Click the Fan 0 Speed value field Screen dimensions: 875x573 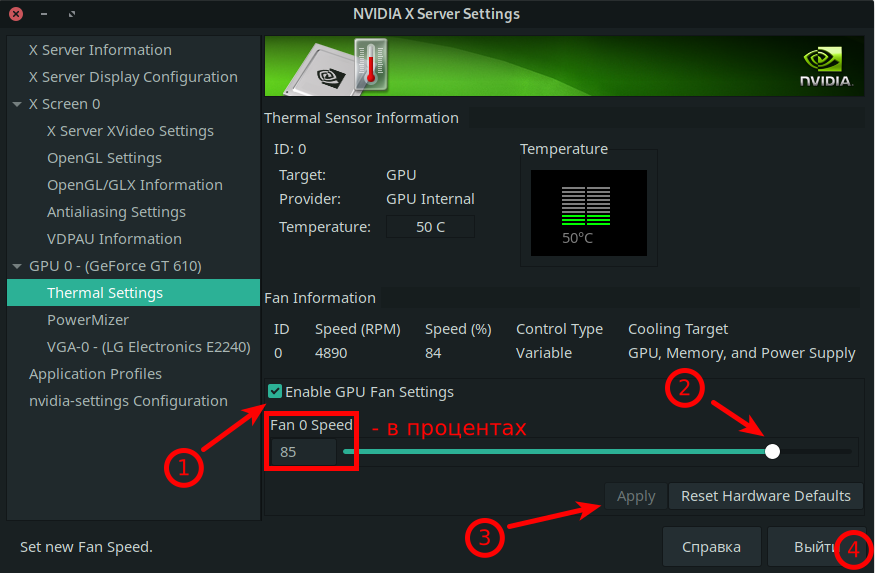pos(303,452)
